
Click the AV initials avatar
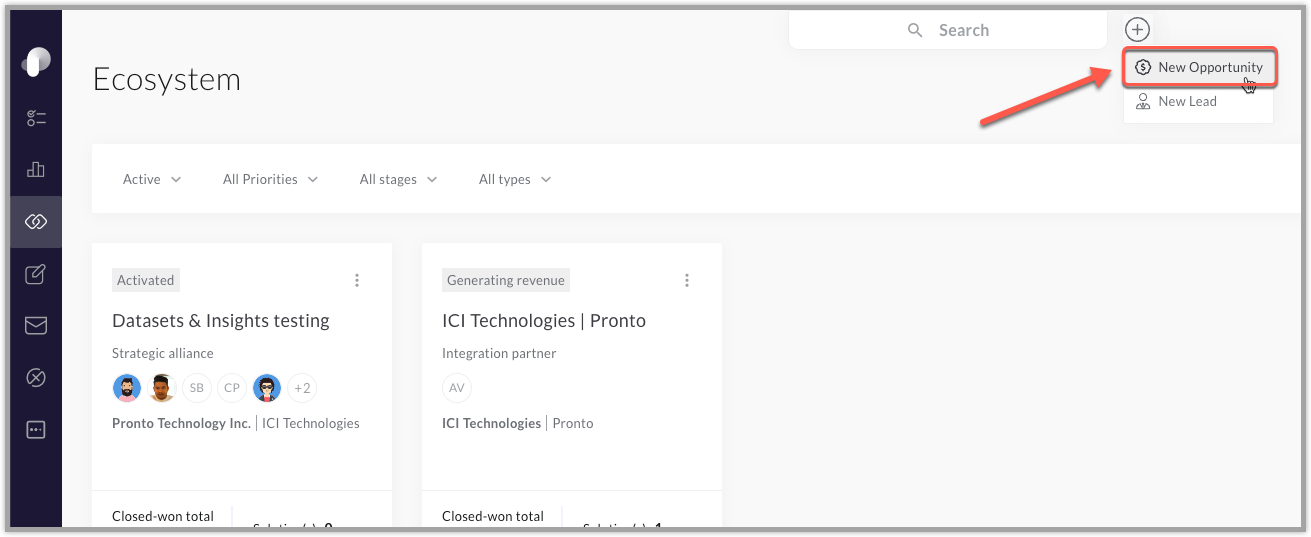(457, 388)
